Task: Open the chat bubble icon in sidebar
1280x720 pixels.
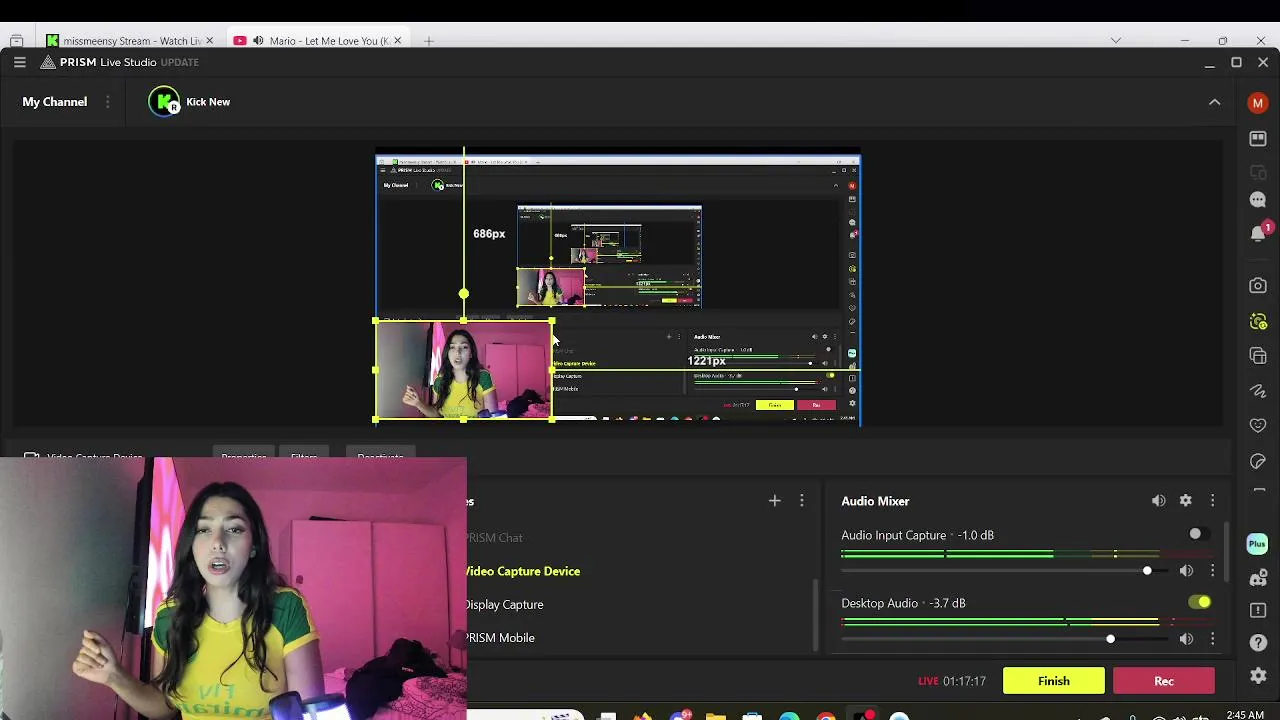Action: (1258, 199)
